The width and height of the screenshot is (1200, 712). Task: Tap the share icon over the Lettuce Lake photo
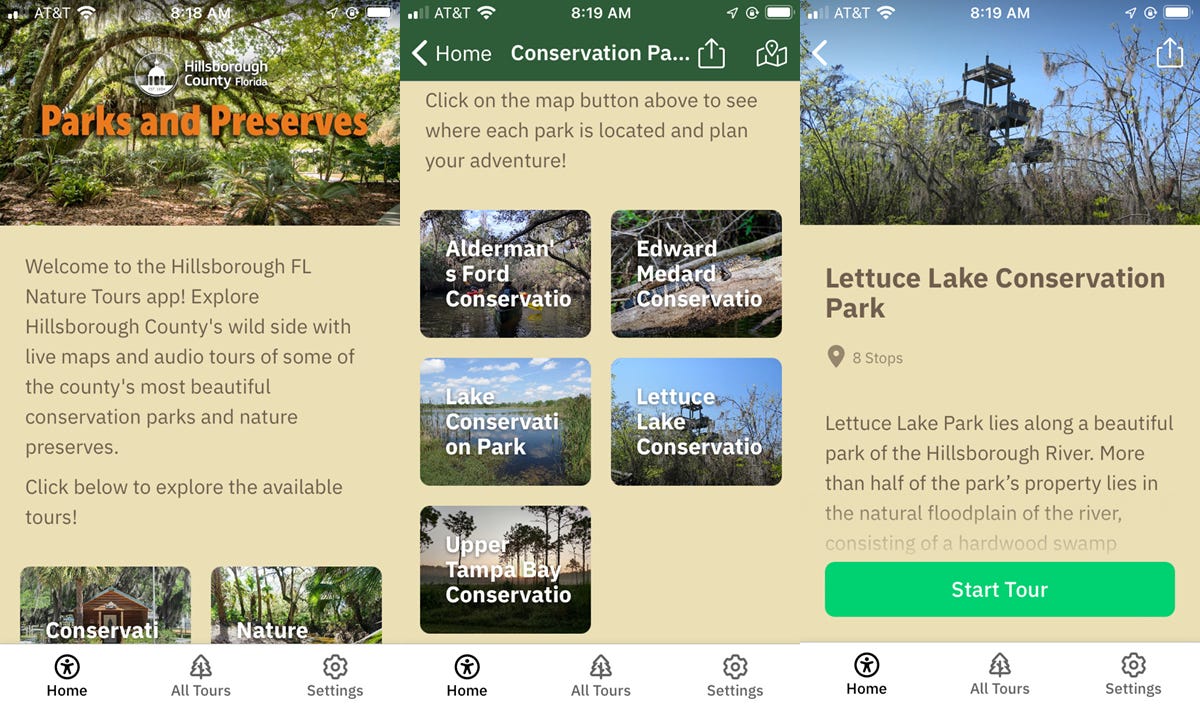pos(1169,52)
